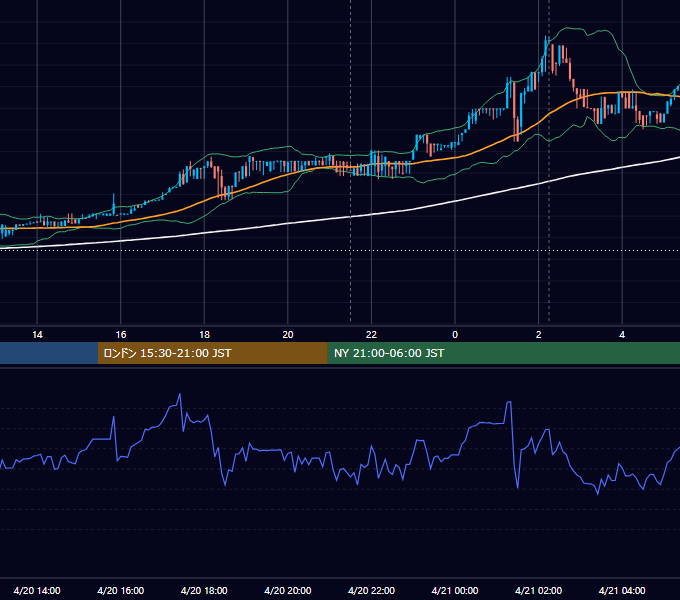Click the price chart hour label 0
Screen dimensions: 680x600
(455, 335)
